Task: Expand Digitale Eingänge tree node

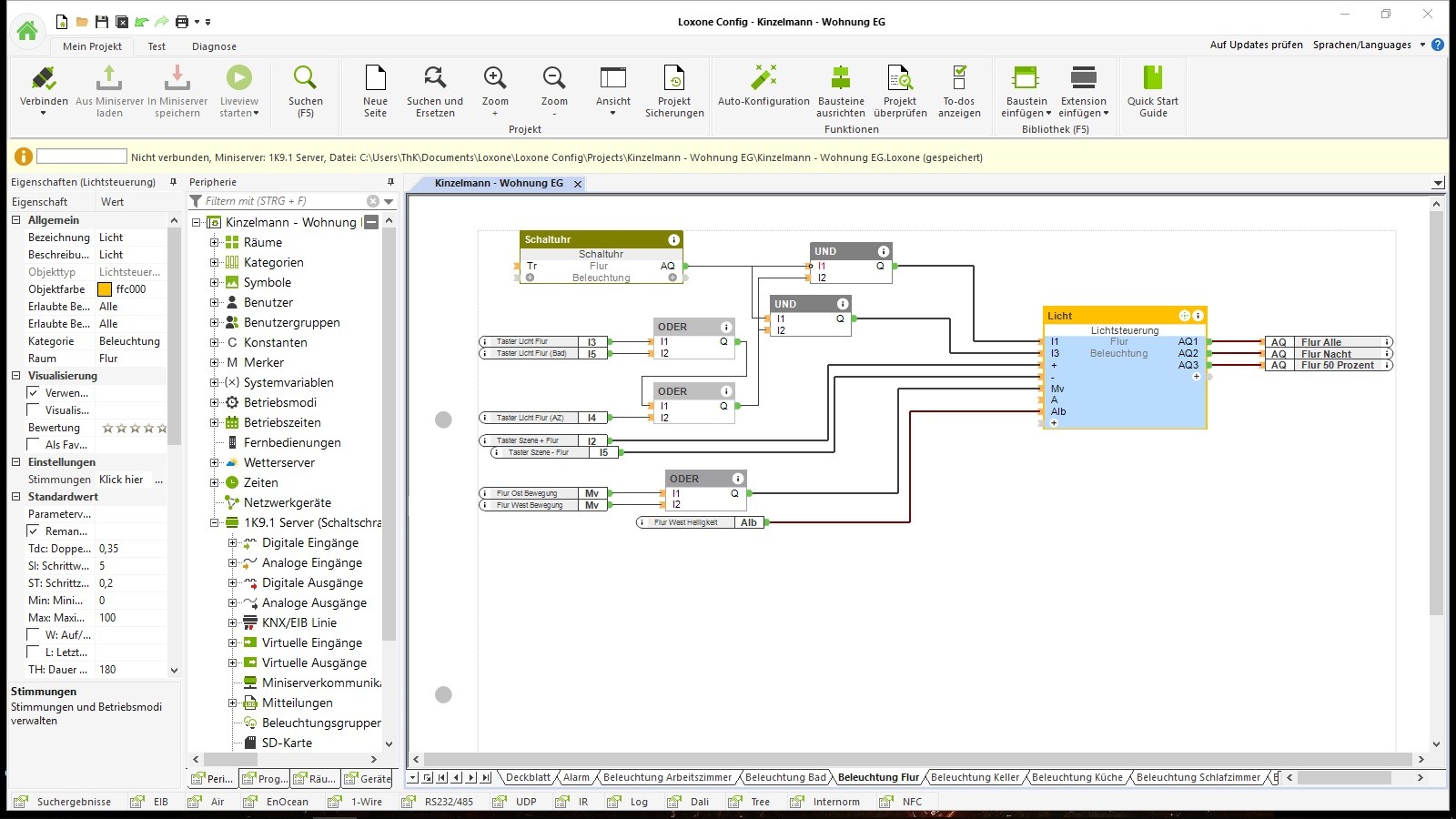Action: (x=233, y=543)
